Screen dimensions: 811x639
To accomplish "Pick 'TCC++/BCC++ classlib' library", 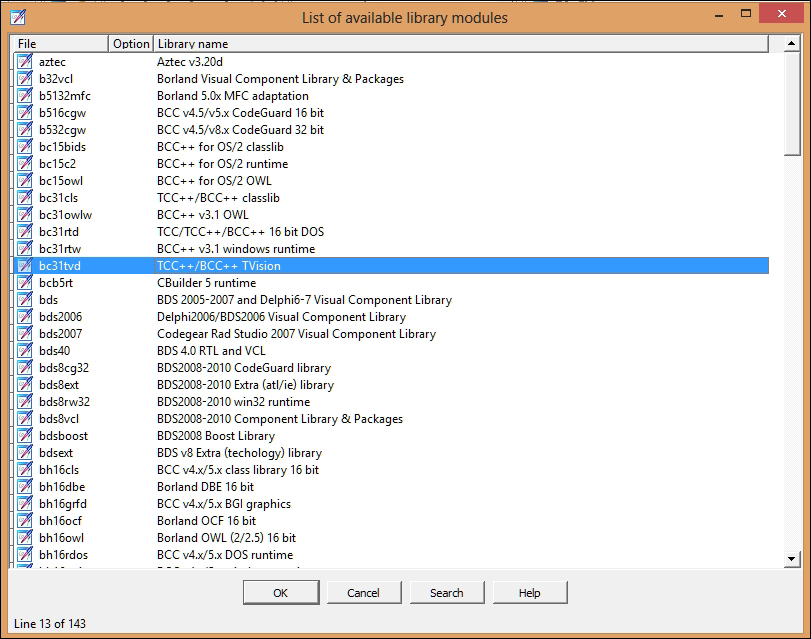I will (218, 198).
